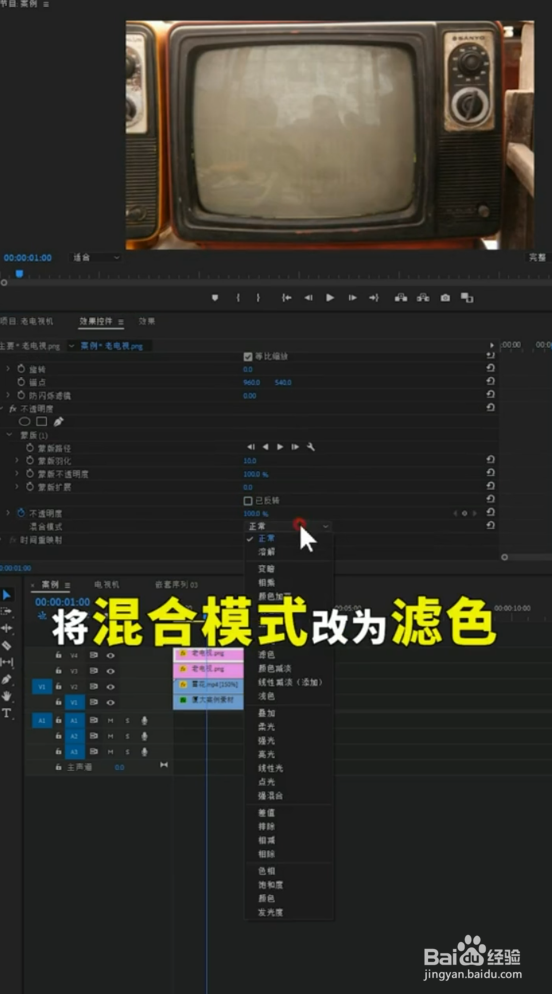The height and width of the screenshot is (994, 552).
Task: Reset the 蒙版羽化 parameter
Action: point(491,461)
